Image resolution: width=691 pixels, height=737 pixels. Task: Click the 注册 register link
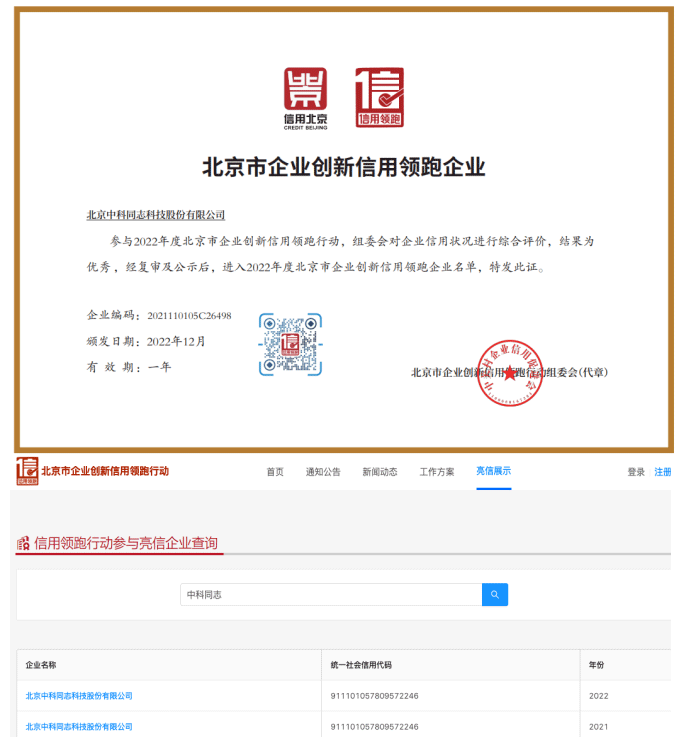[663, 472]
